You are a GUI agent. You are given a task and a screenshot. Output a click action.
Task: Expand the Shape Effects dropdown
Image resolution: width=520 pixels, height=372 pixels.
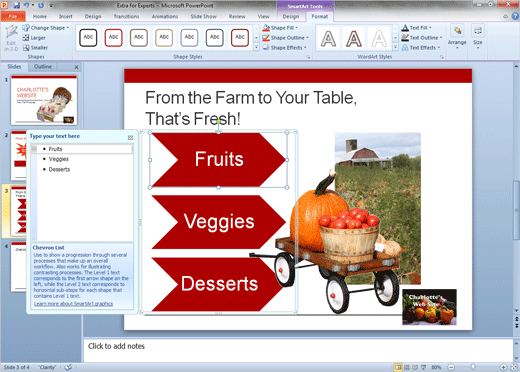coord(305,48)
